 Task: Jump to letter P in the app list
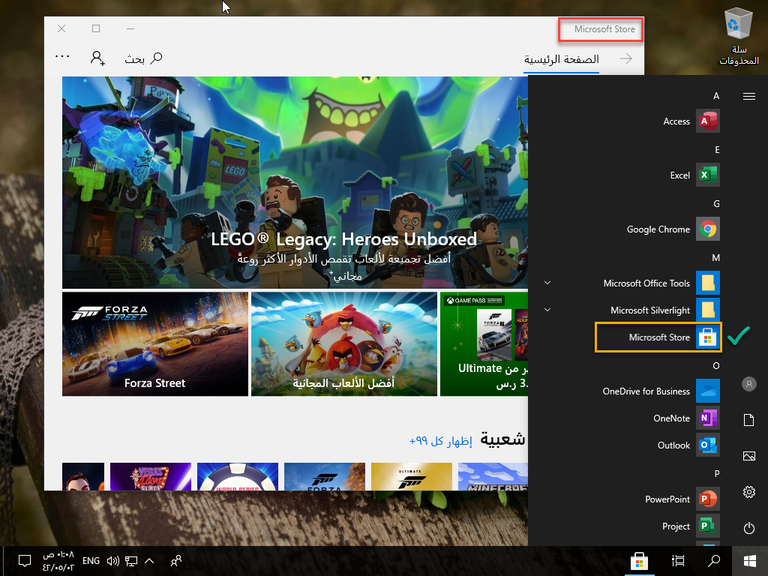pyautogui.click(x=717, y=473)
